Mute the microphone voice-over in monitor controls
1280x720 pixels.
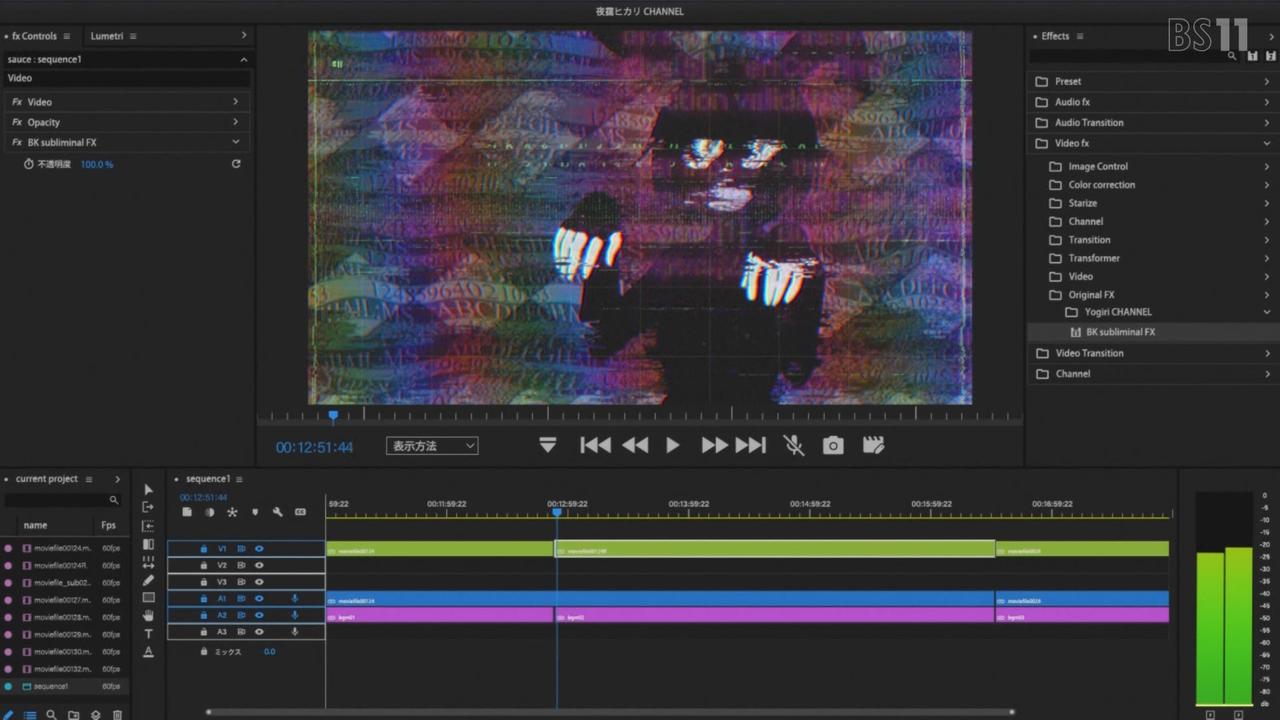click(794, 446)
